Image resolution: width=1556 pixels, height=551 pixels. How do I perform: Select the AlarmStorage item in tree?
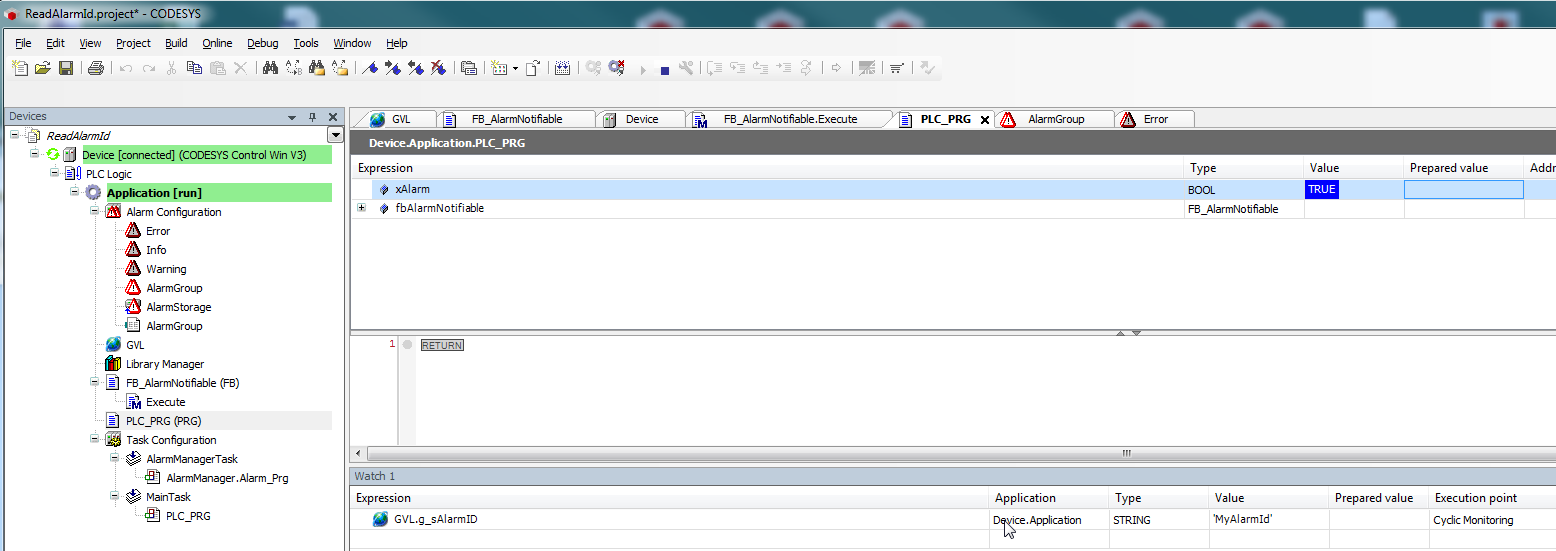178,307
